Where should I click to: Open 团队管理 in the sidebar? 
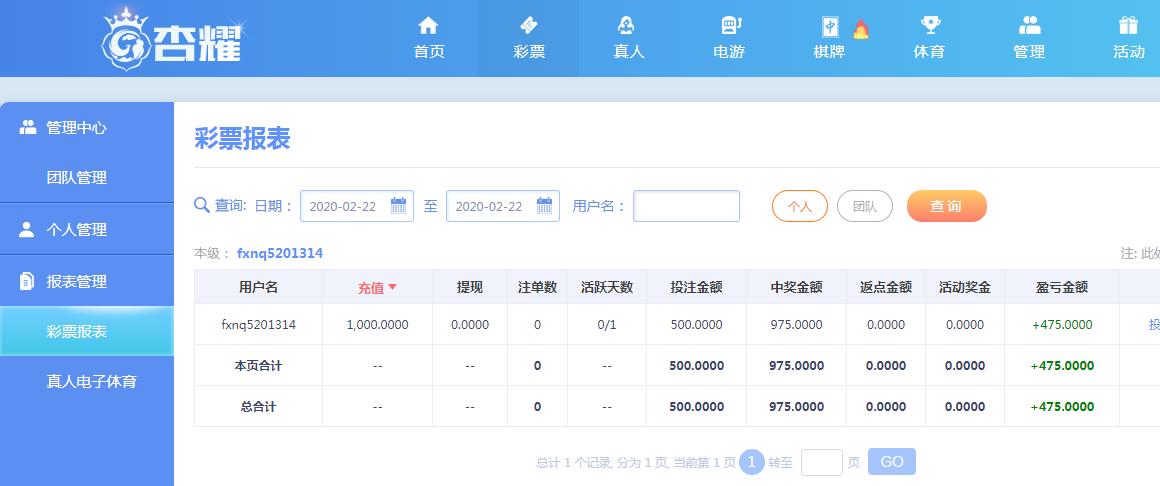pyautogui.click(x=87, y=178)
